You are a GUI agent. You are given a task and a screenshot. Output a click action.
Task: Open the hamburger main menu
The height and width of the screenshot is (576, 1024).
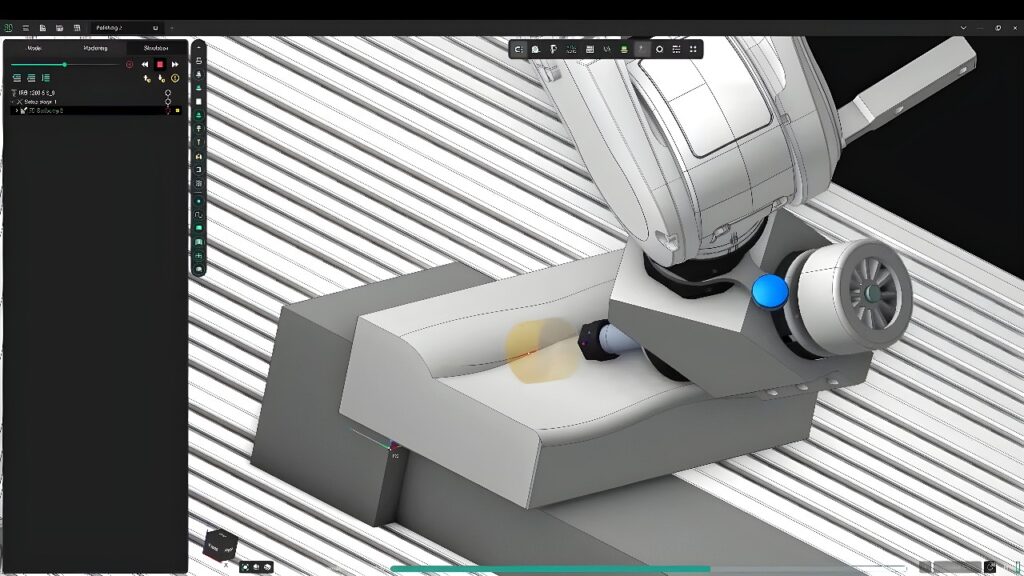coord(25,28)
